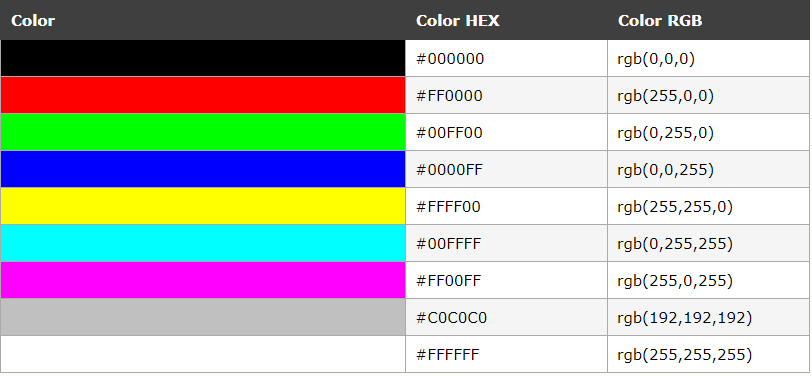Click the black color swatch
Viewport: 812px width, 376px height.
pos(203,58)
